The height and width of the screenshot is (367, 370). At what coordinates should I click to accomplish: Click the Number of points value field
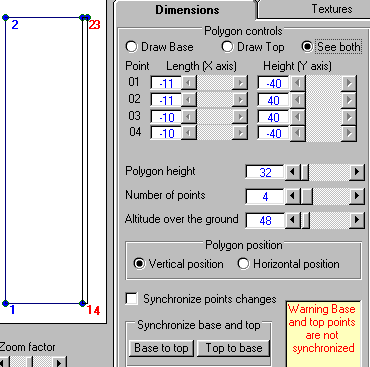[265, 196]
